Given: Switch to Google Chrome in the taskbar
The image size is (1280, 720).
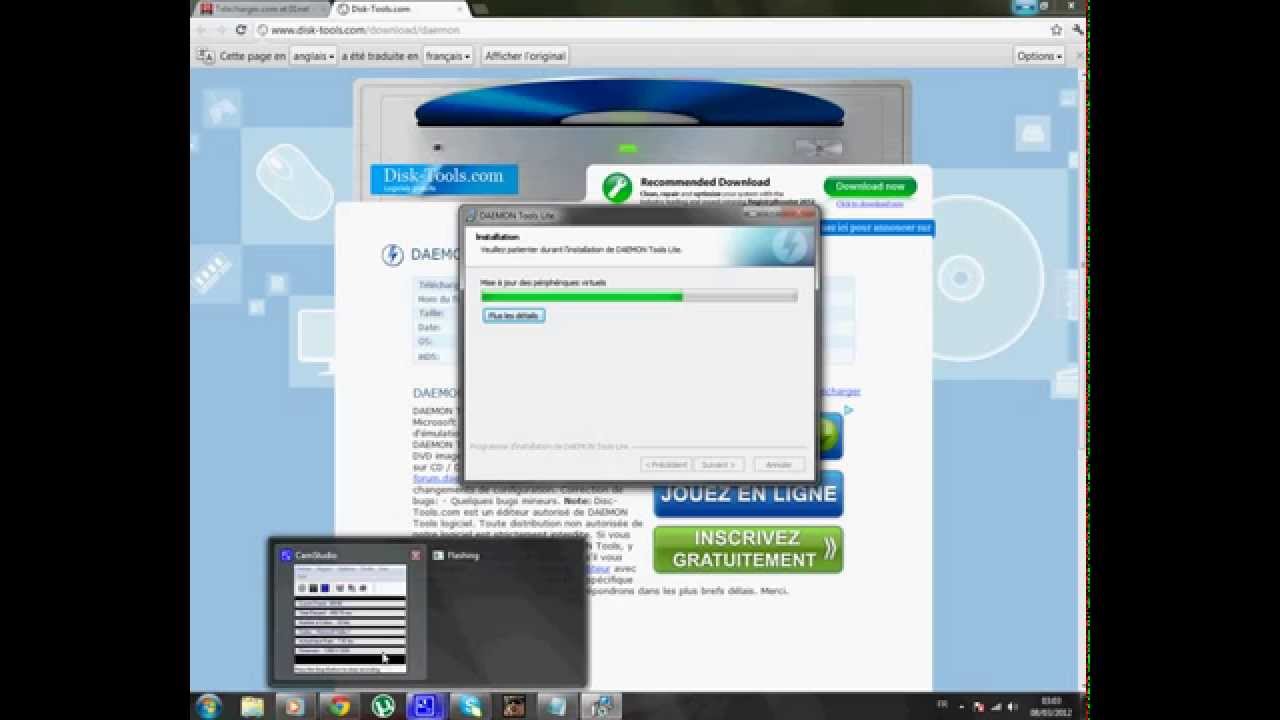Looking at the screenshot, I should tap(339, 706).
